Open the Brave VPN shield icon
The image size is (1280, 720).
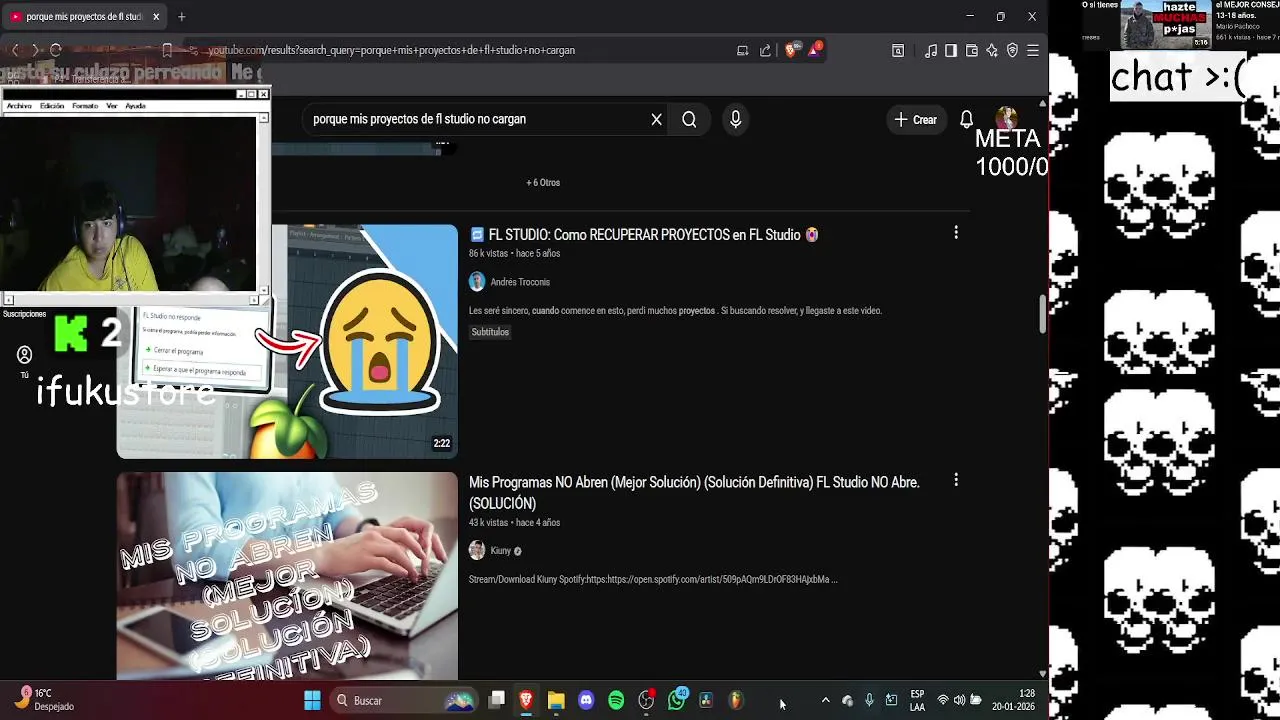pos(1012,50)
